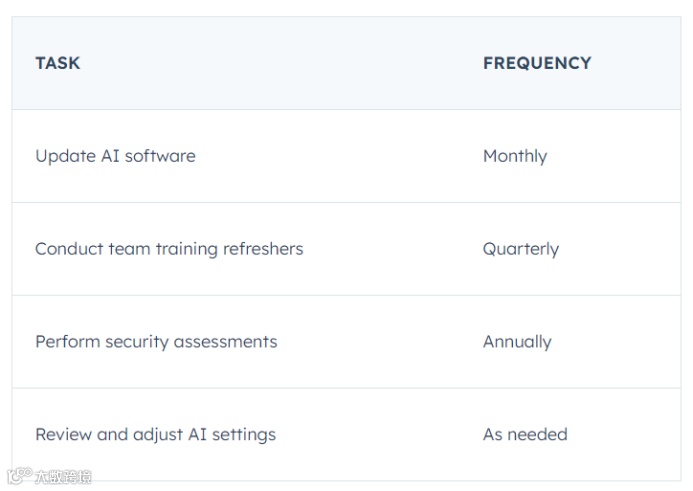Select the 'Conduct team training refreshers' cell

[169, 249]
